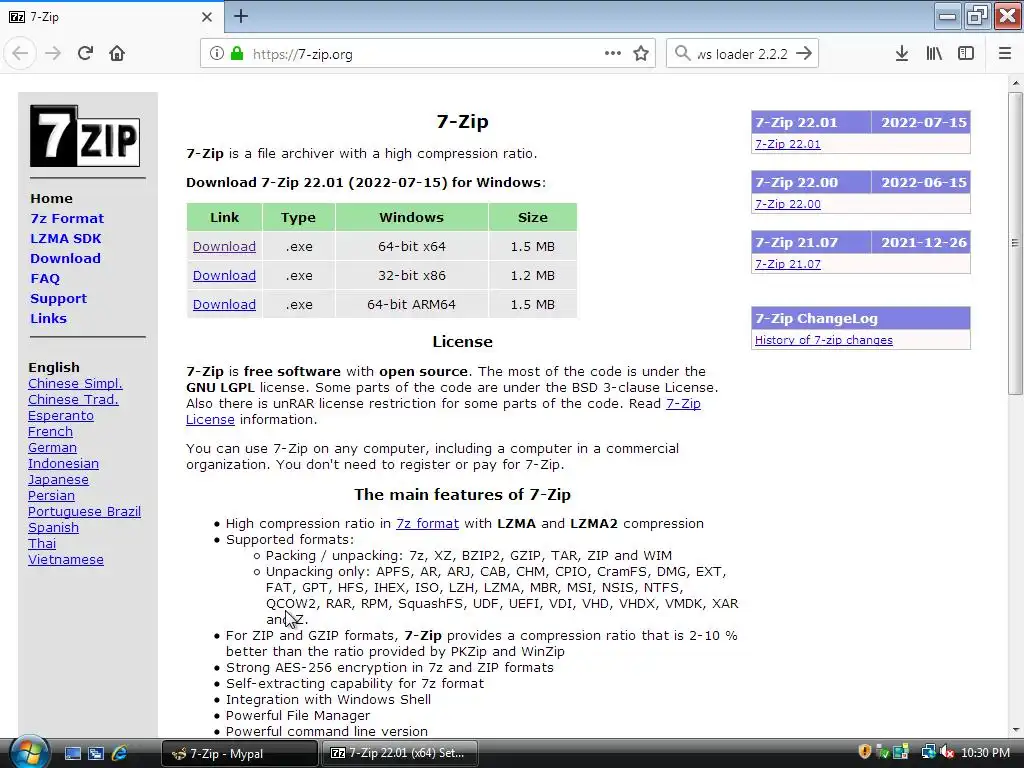
Task: View the green padlock connection details
Action: [237, 54]
